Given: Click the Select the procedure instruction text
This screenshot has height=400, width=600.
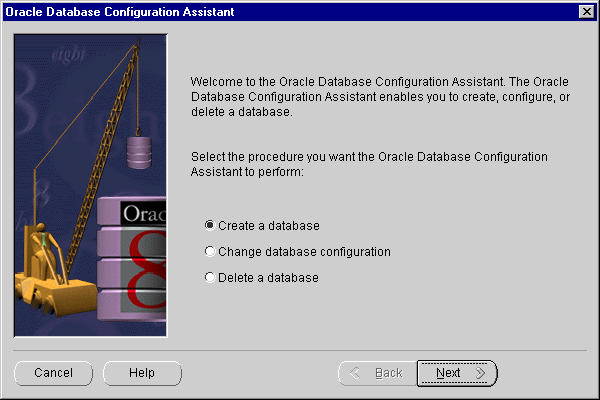Looking at the screenshot, I should click(368, 165).
